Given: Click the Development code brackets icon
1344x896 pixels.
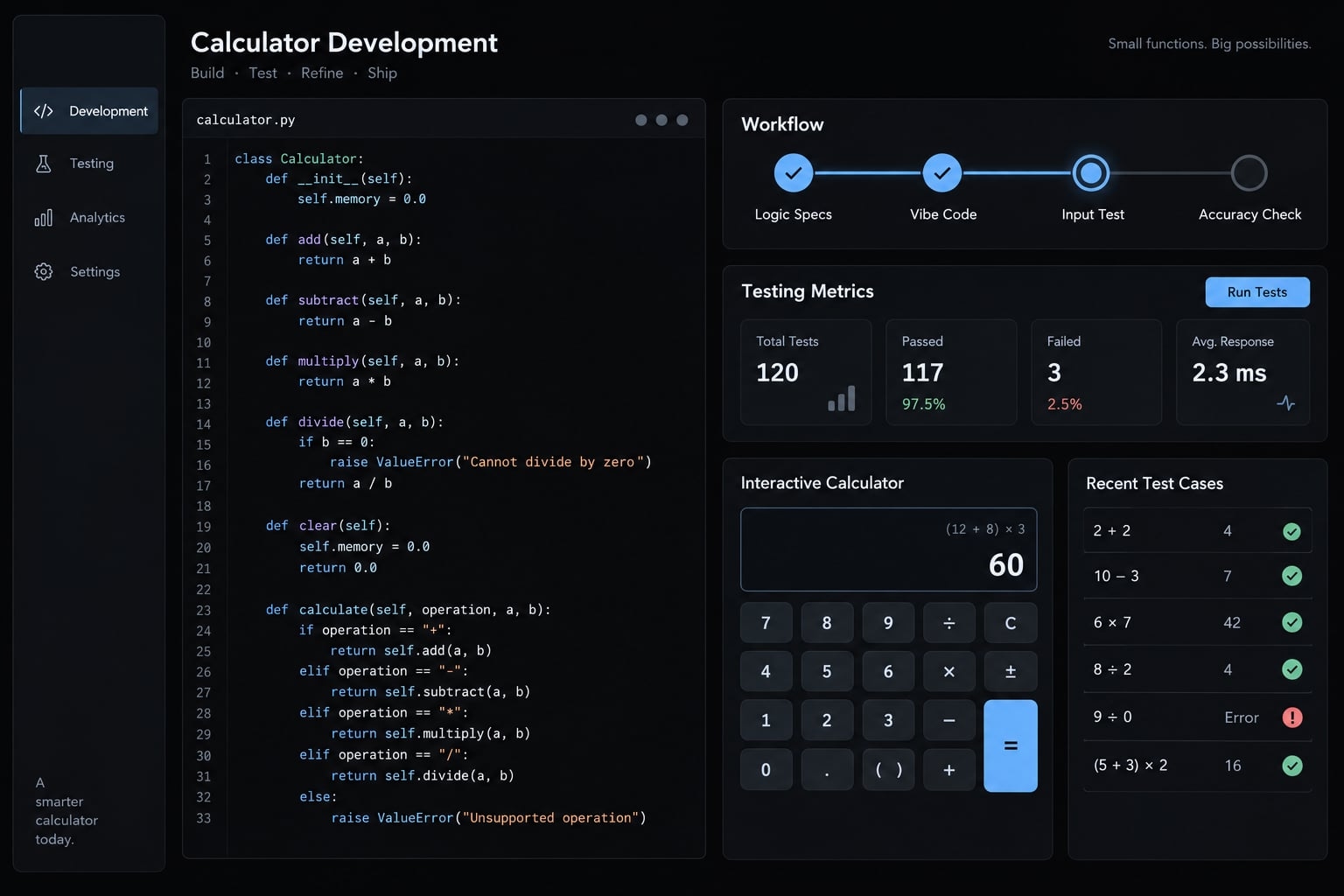Looking at the screenshot, I should point(44,111).
